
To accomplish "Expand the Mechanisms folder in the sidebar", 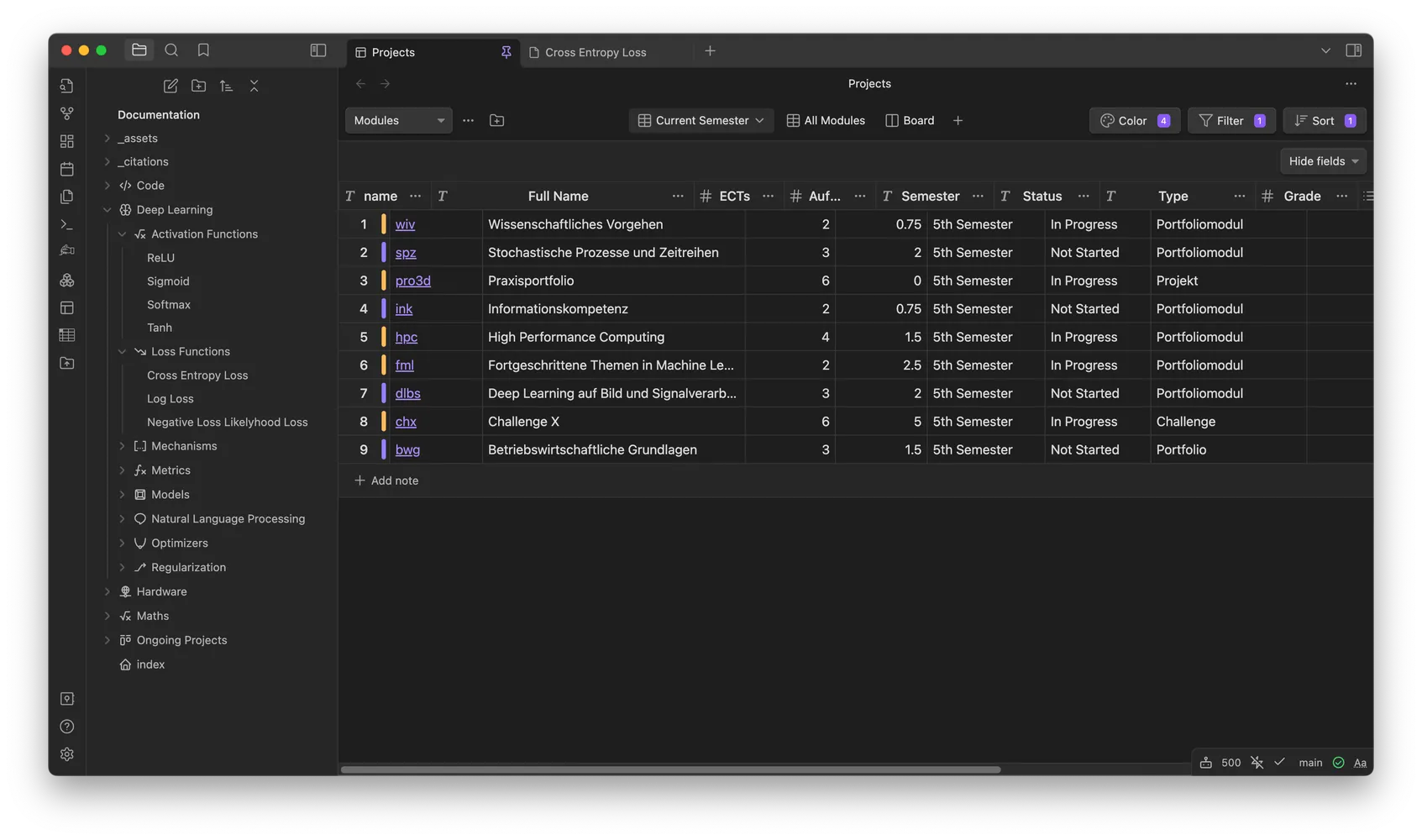I will [x=122, y=445].
